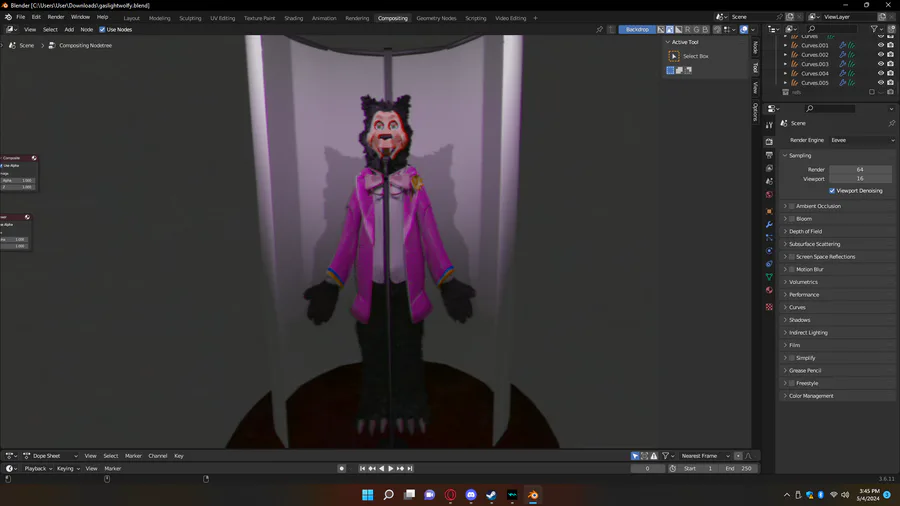Viewport: 900px width, 506px height.
Task: Hide Curves.003 in viewport with eye icon
Action: [x=881, y=64]
